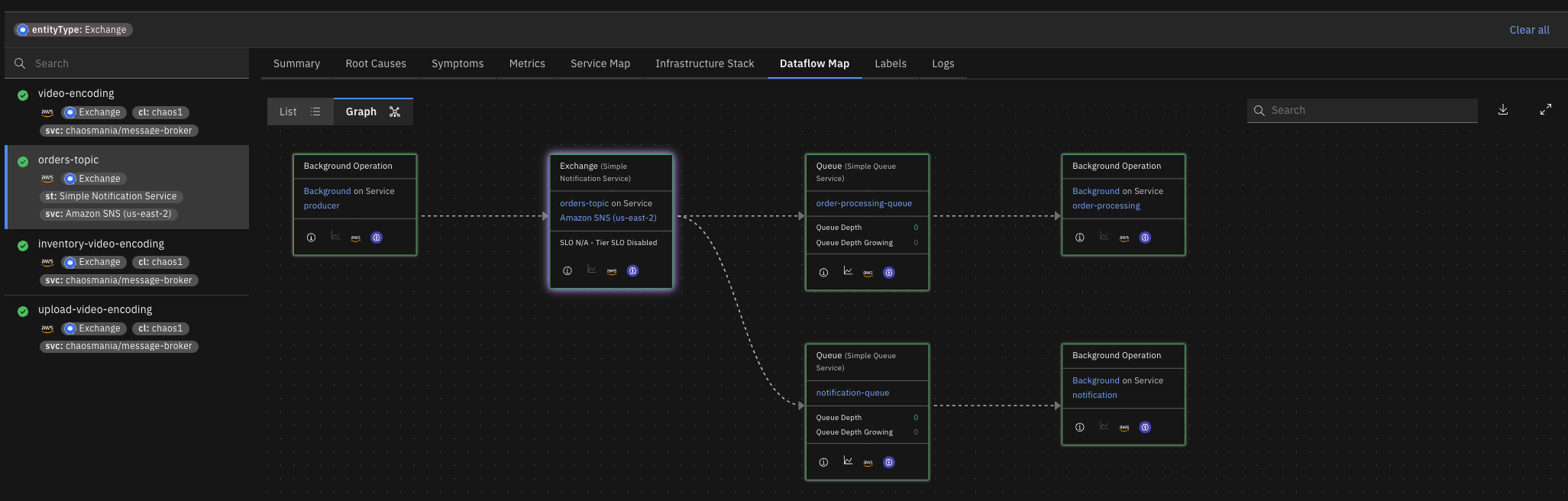Open info icon on notification Background Operation node

[1080, 427]
